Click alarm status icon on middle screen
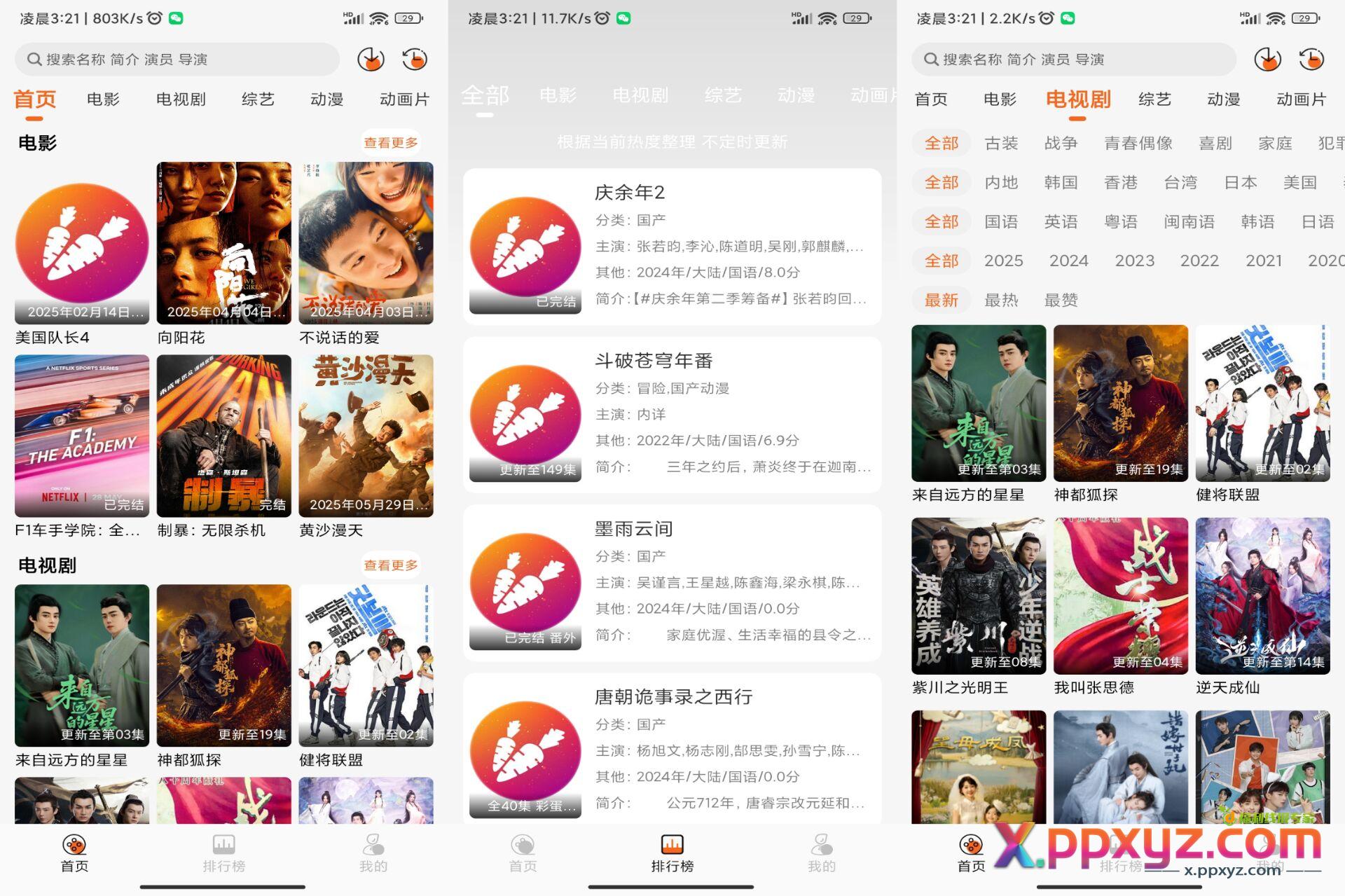Screen dimensions: 1345x896 (602, 18)
